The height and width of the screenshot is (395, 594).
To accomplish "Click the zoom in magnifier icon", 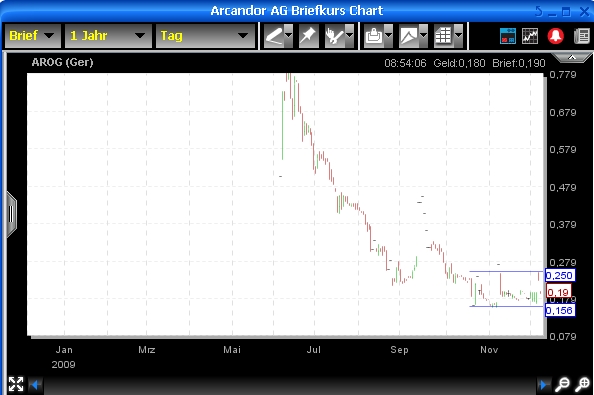I will (x=582, y=384).
